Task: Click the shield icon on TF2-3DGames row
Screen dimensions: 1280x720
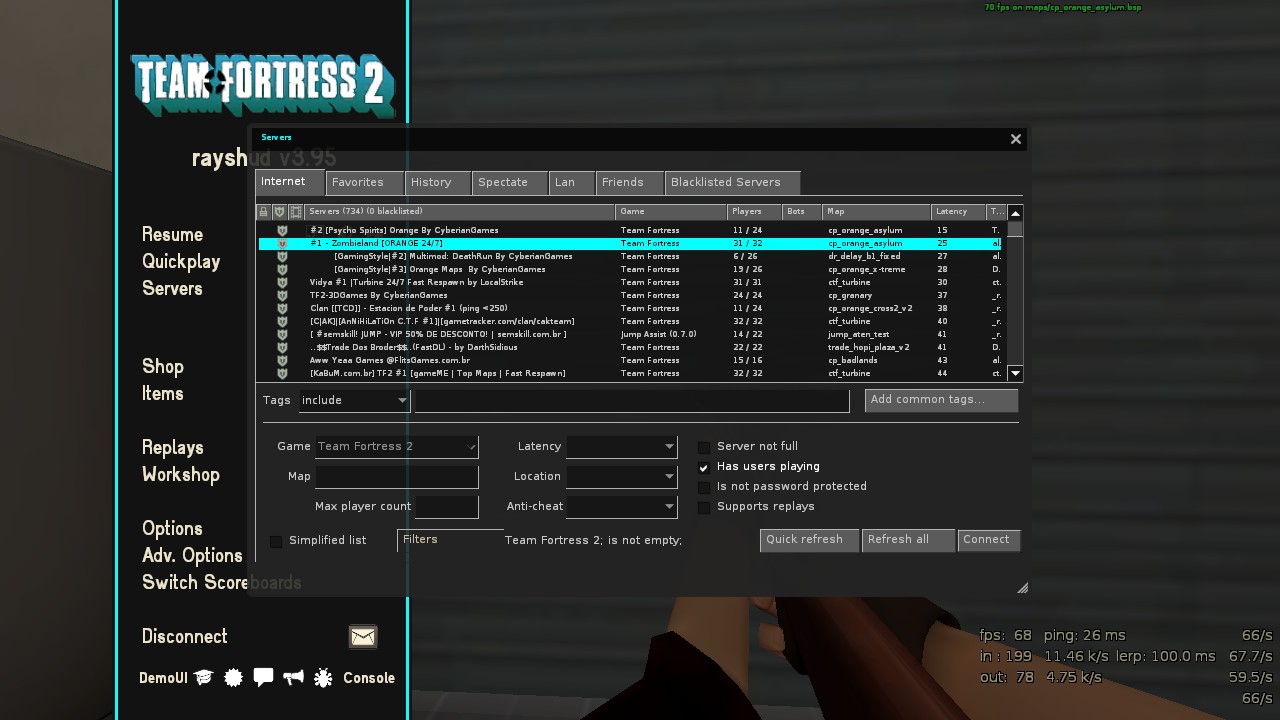Action: click(x=282, y=296)
